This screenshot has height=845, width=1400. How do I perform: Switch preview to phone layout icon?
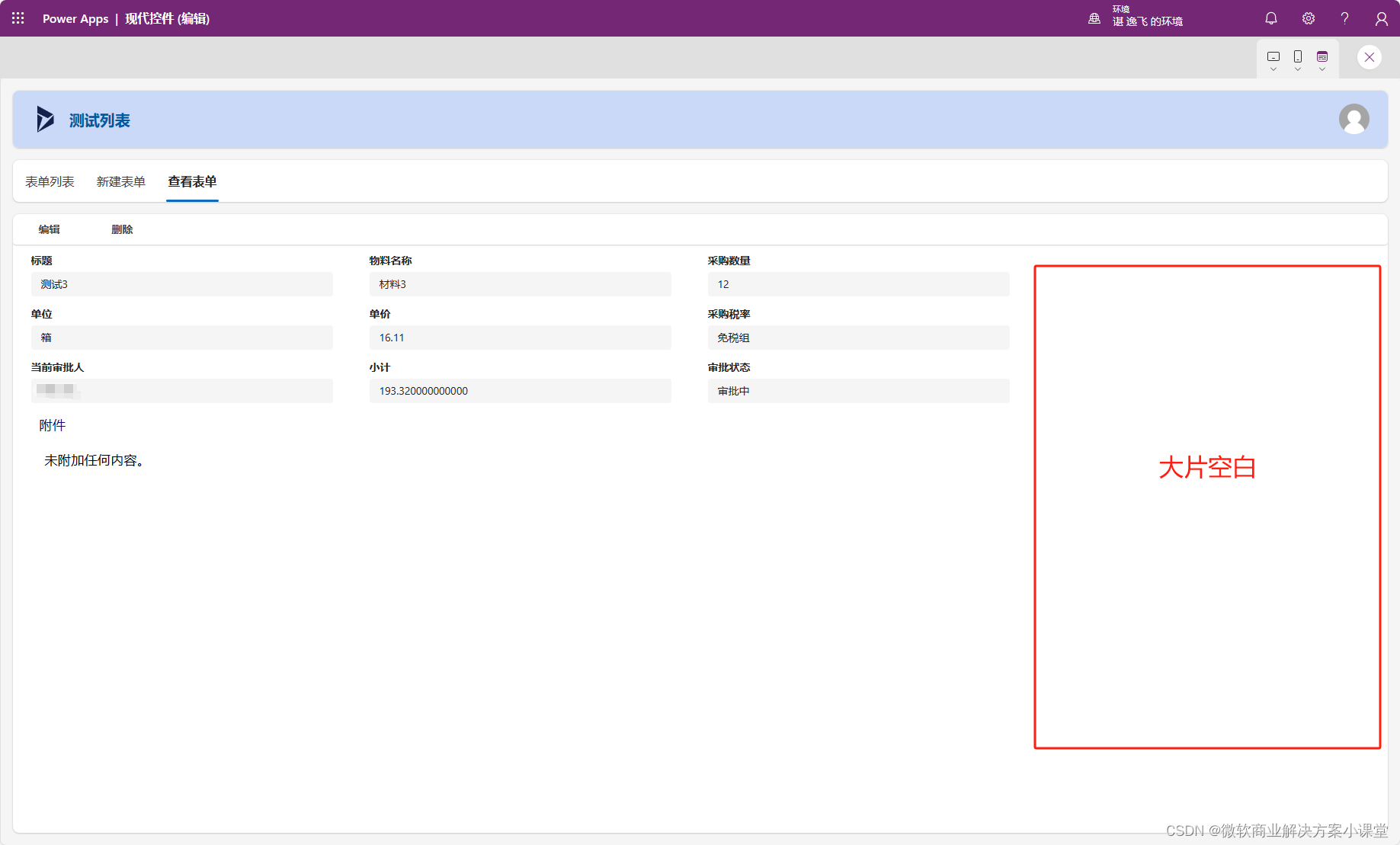[x=1297, y=55]
